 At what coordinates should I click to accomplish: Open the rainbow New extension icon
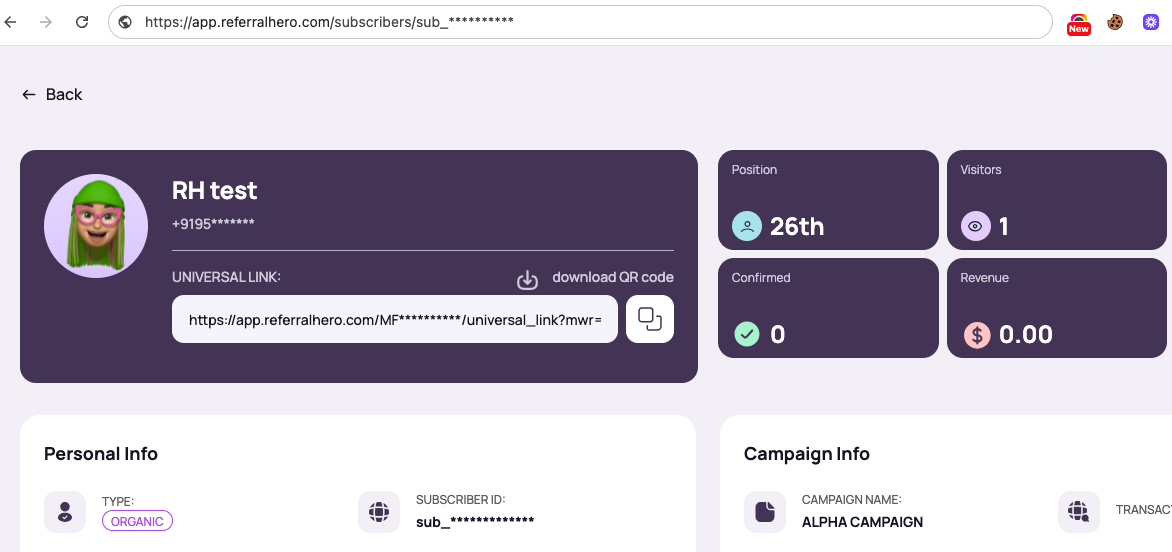(x=1079, y=23)
